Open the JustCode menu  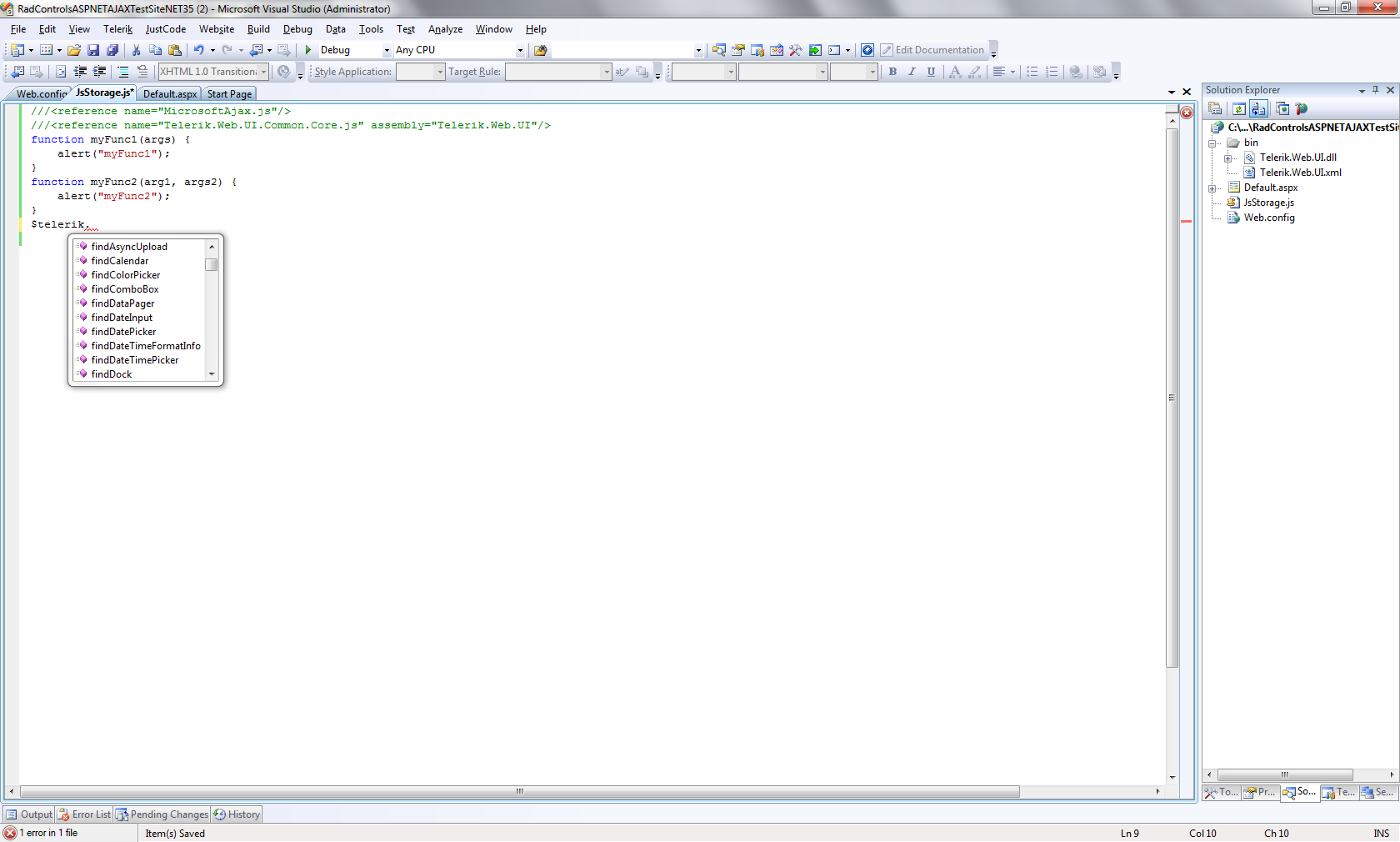point(166,29)
